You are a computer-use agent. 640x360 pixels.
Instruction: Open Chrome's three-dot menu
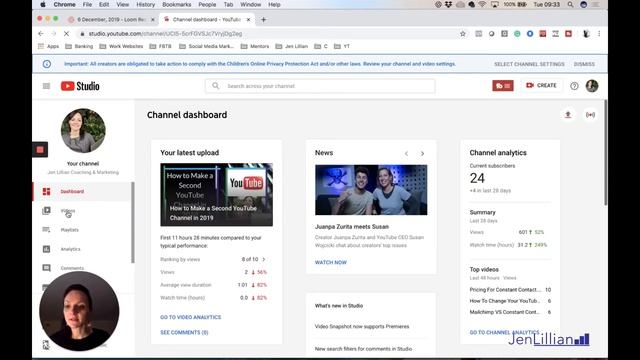pos(599,34)
